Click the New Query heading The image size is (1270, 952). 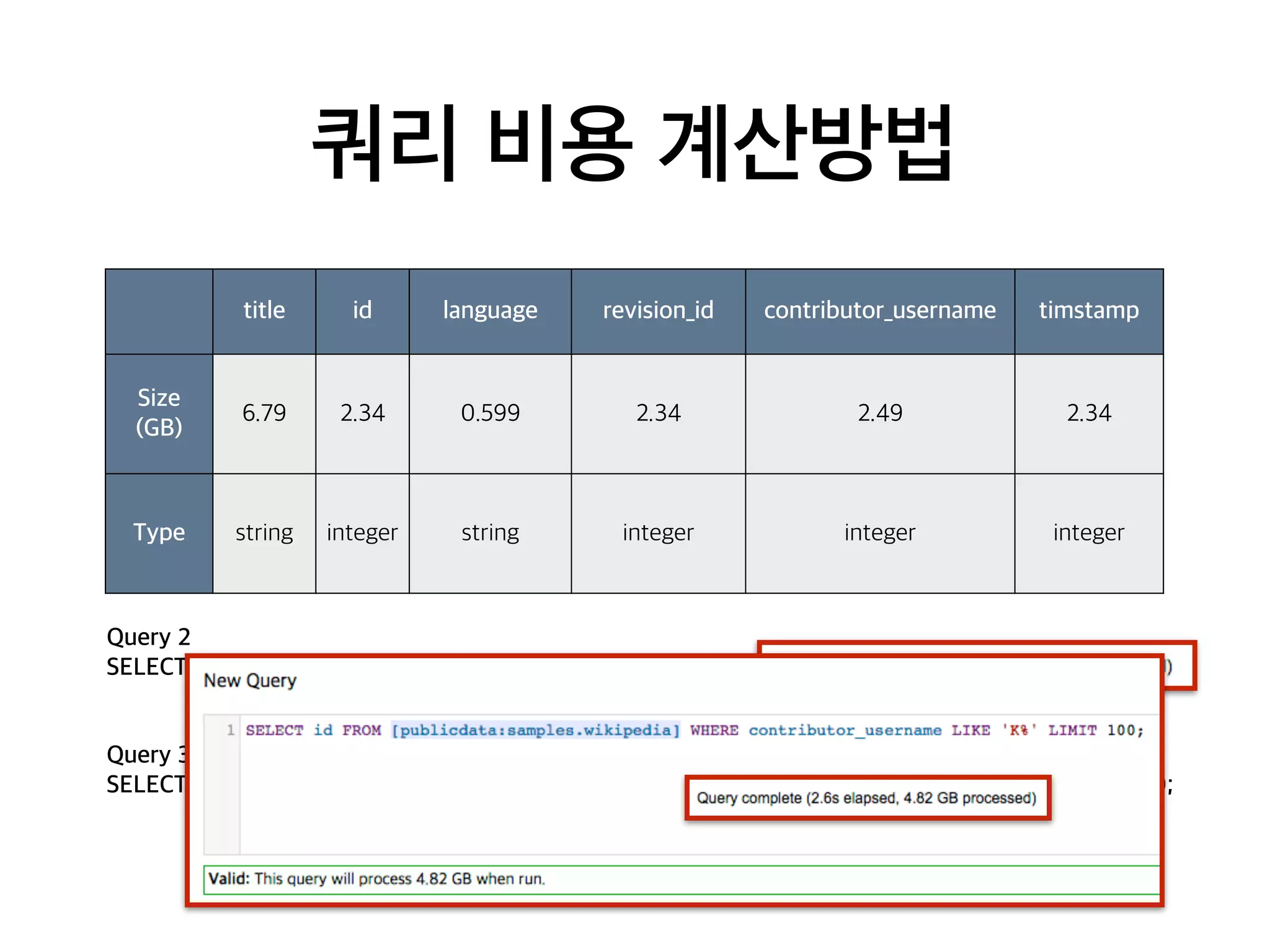pyautogui.click(x=250, y=681)
